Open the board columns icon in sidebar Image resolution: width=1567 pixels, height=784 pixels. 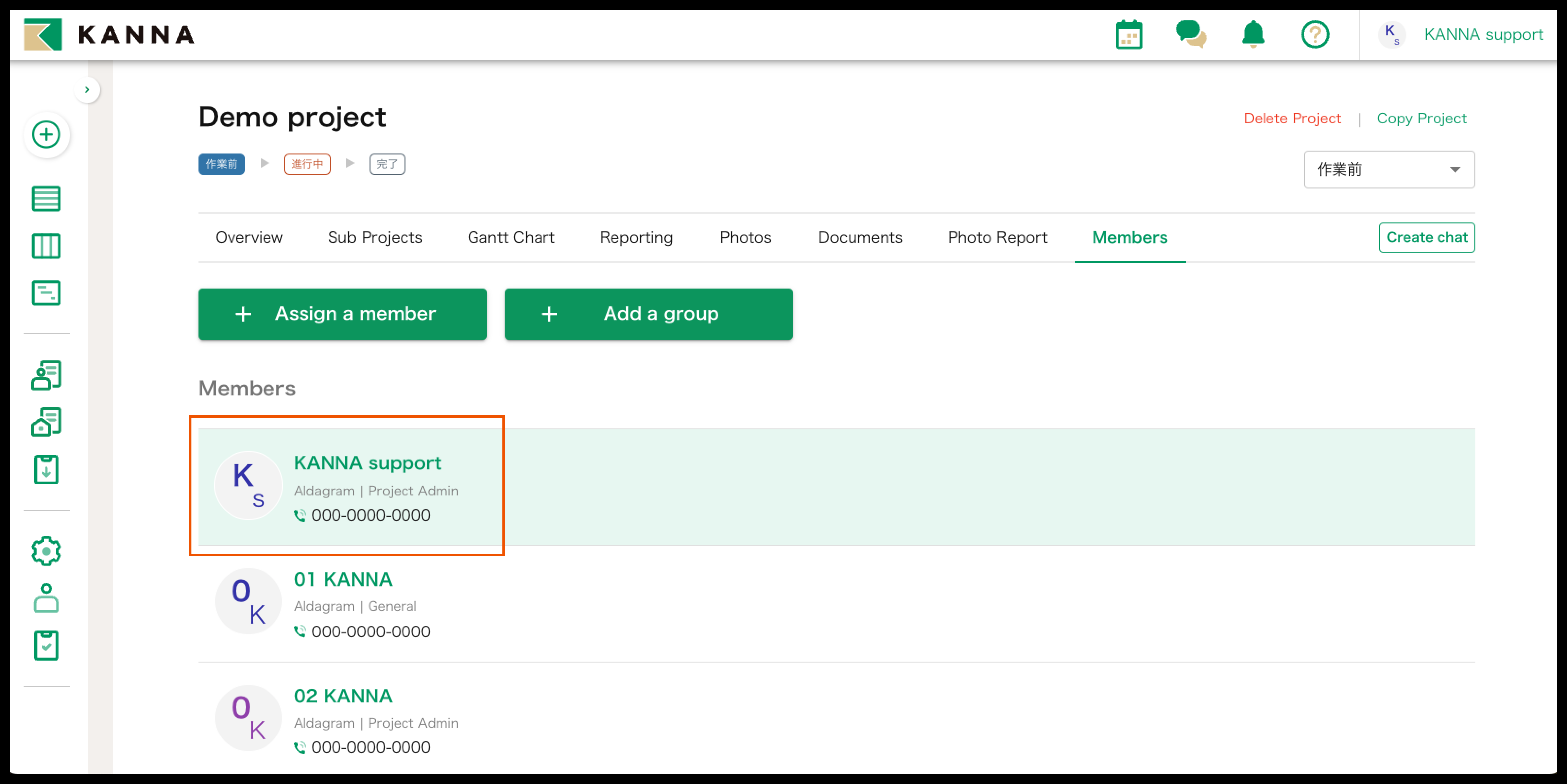pyautogui.click(x=46, y=246)
